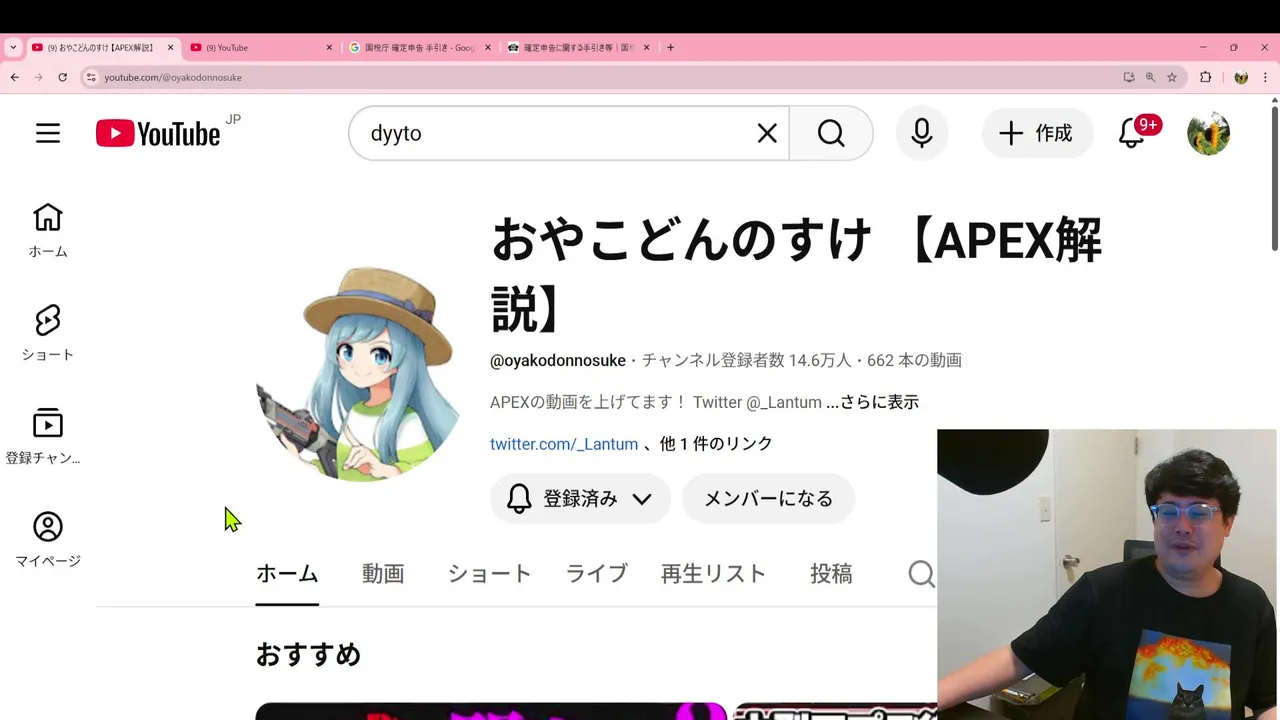
Task: Click the browser forward arrow
Action: [38, 77]
